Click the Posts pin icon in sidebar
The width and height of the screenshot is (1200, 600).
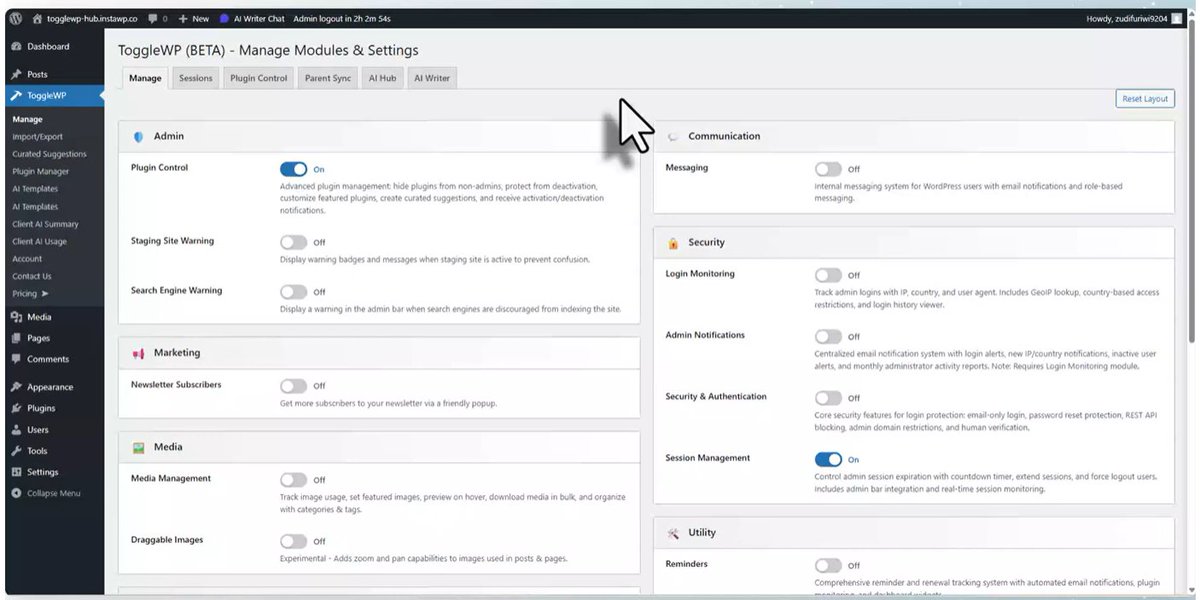pyautogui.click(x=17, y=74)
